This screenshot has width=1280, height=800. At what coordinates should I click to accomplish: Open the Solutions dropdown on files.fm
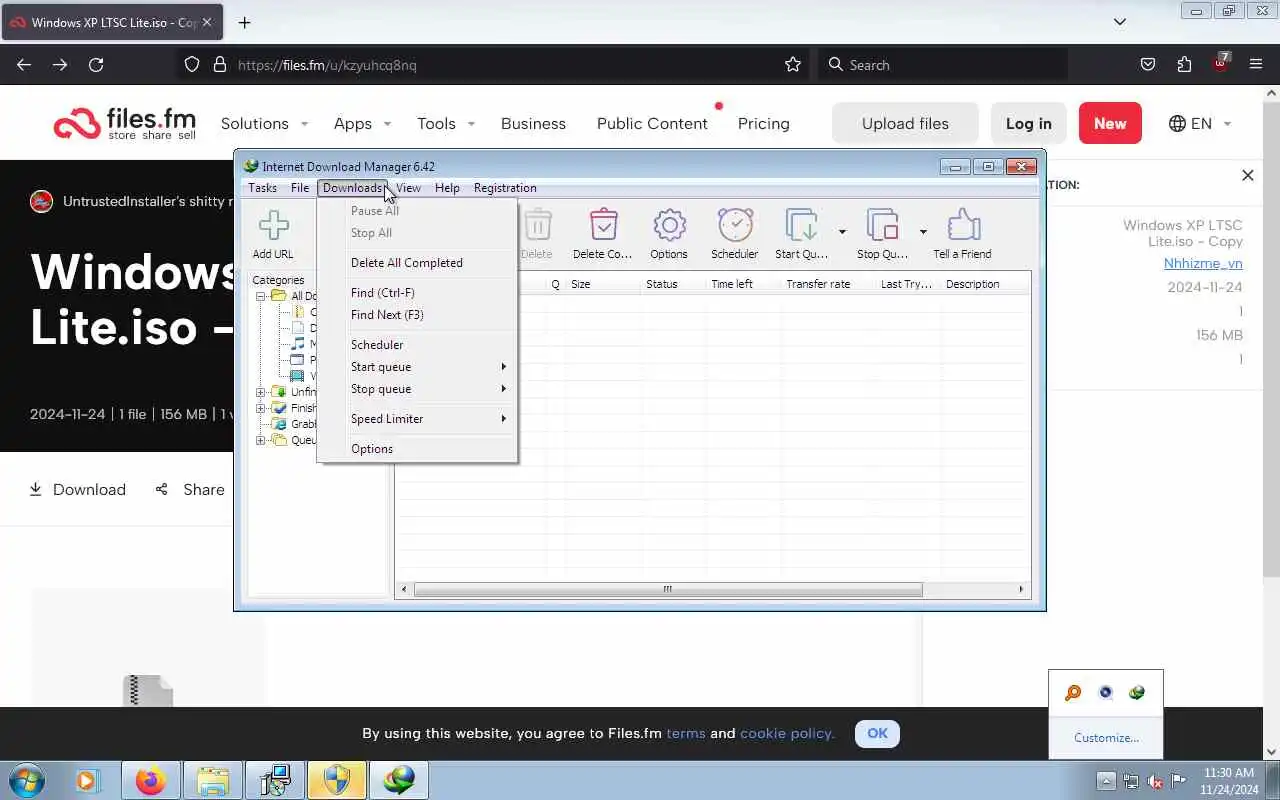(264, 123)
